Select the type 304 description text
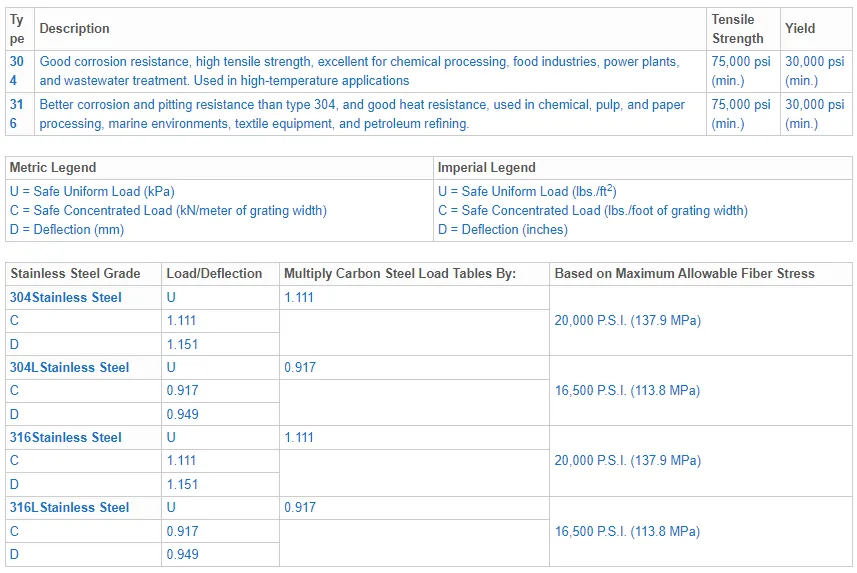Screen dimensions: 857x573 [358, 71]
